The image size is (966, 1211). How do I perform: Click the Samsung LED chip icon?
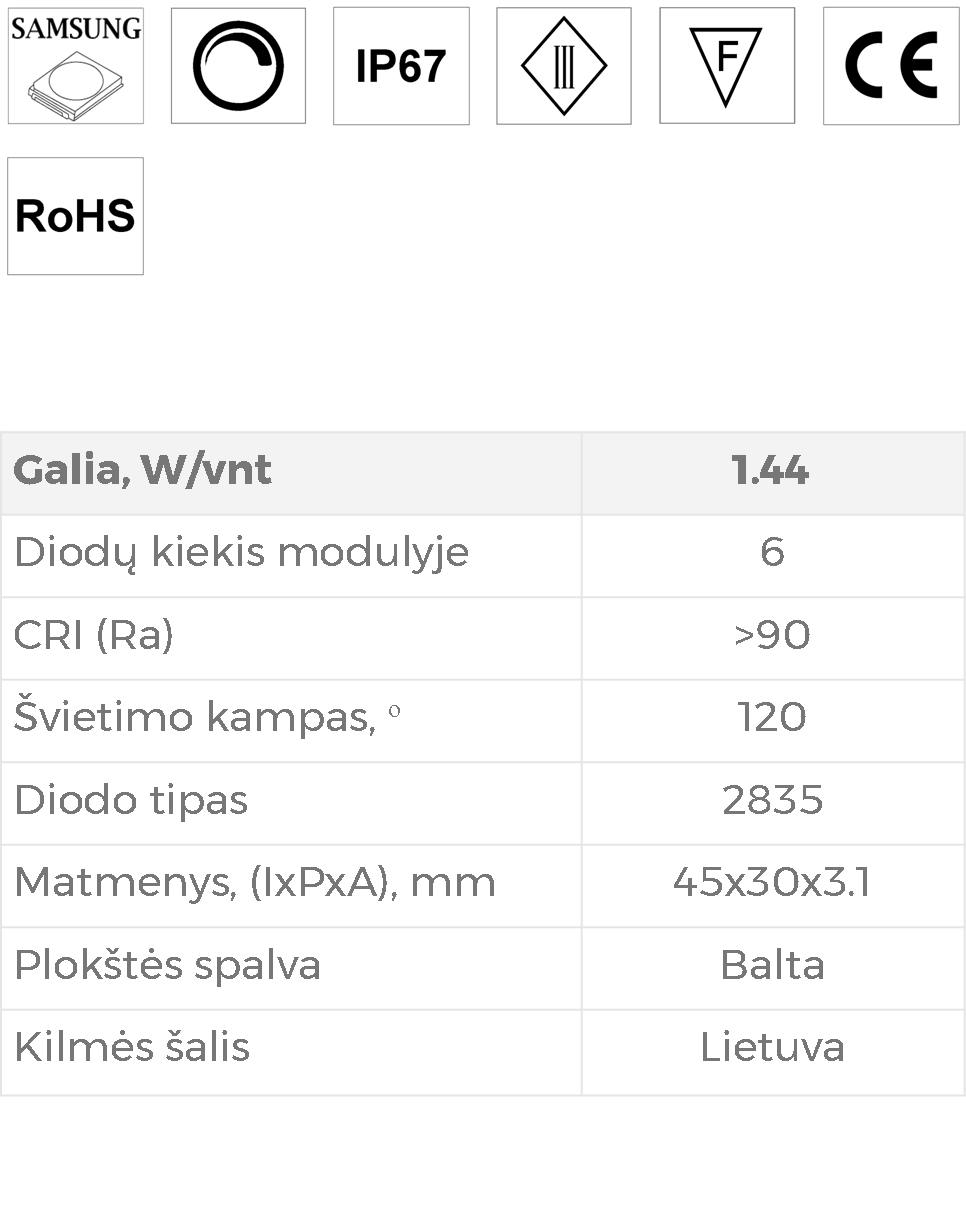(75, 66)
